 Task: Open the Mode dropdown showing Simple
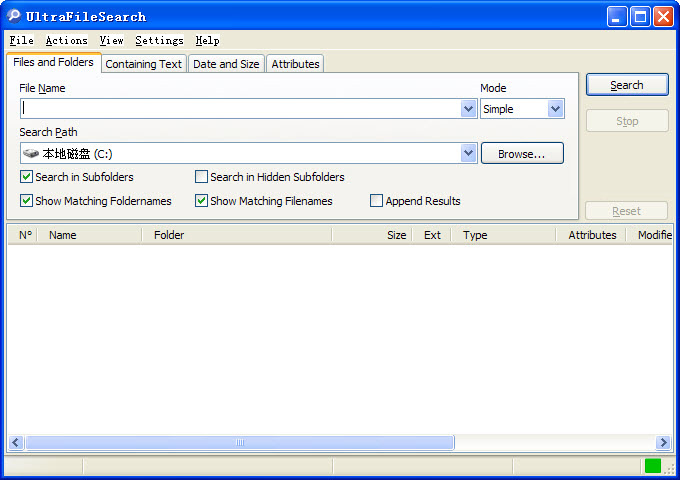tap(555, 109)
